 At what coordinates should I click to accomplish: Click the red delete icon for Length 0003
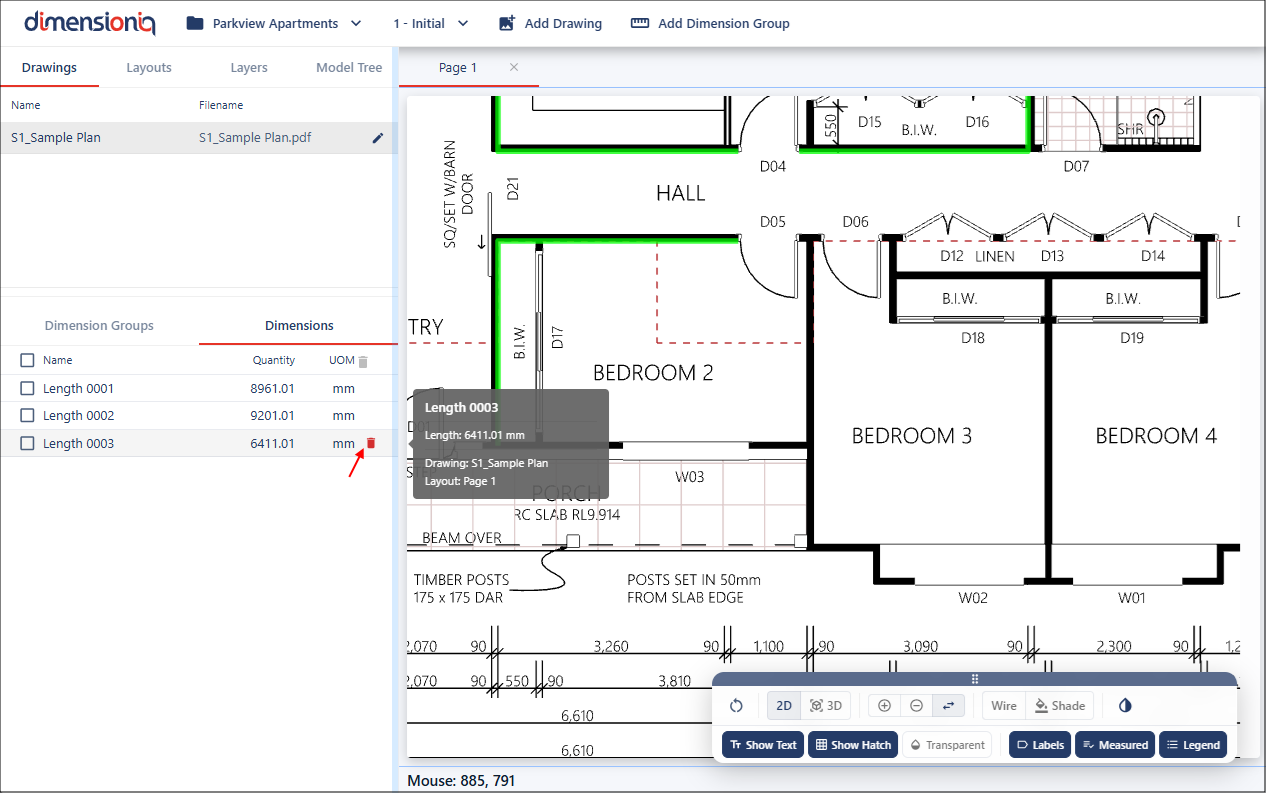pyautogui.click(x=370, y=443)
